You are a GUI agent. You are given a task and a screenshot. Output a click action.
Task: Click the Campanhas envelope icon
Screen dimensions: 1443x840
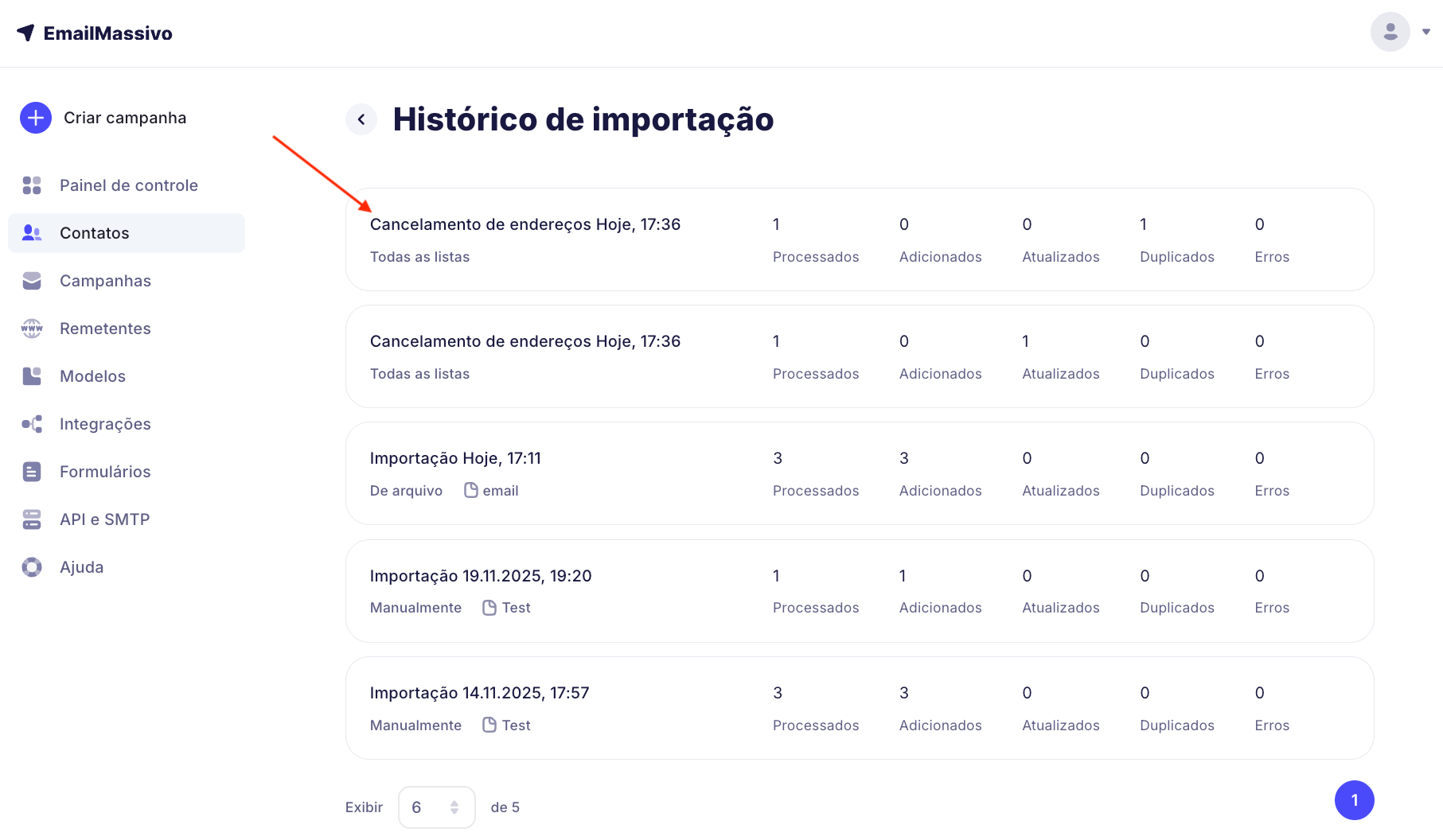tap(32, 281)
